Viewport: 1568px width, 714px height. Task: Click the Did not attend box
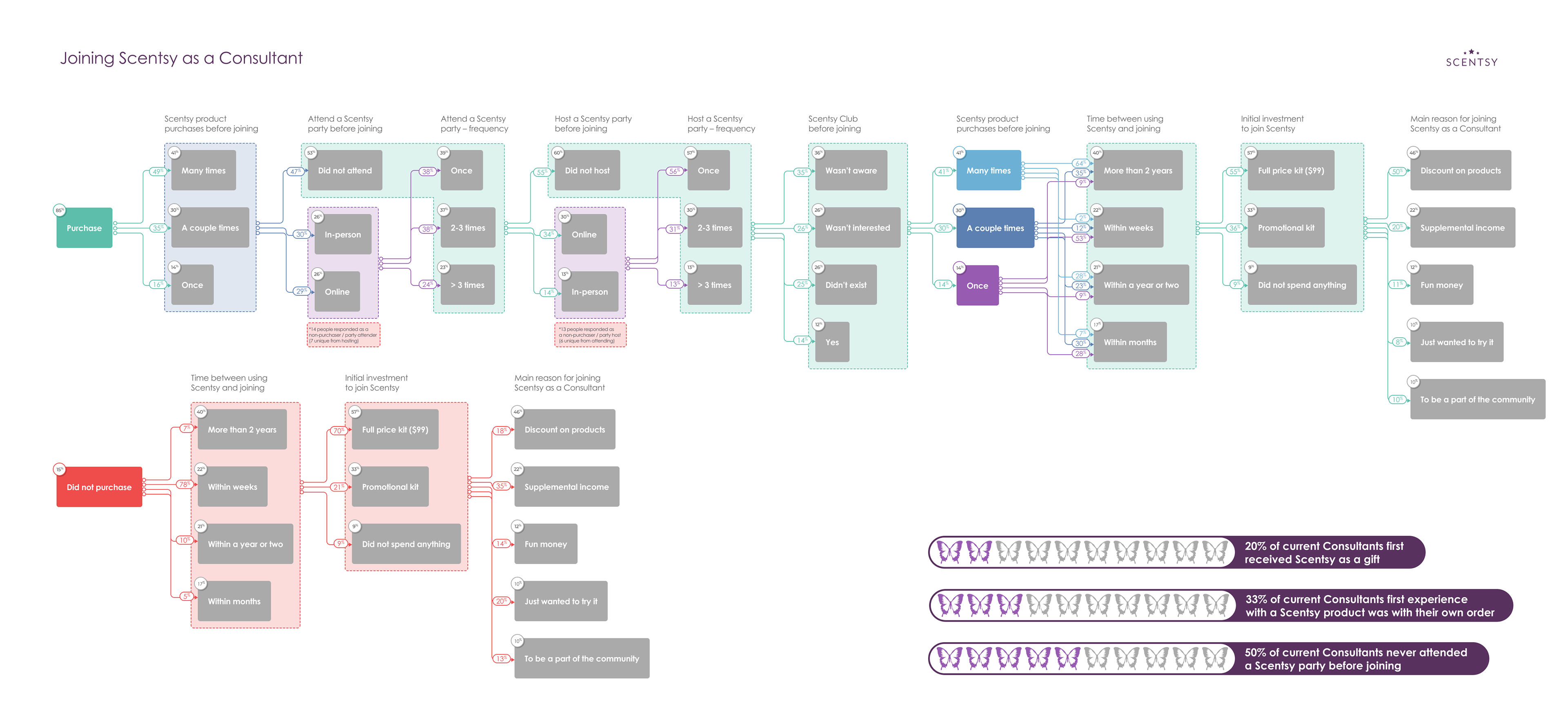click(345, 171)
